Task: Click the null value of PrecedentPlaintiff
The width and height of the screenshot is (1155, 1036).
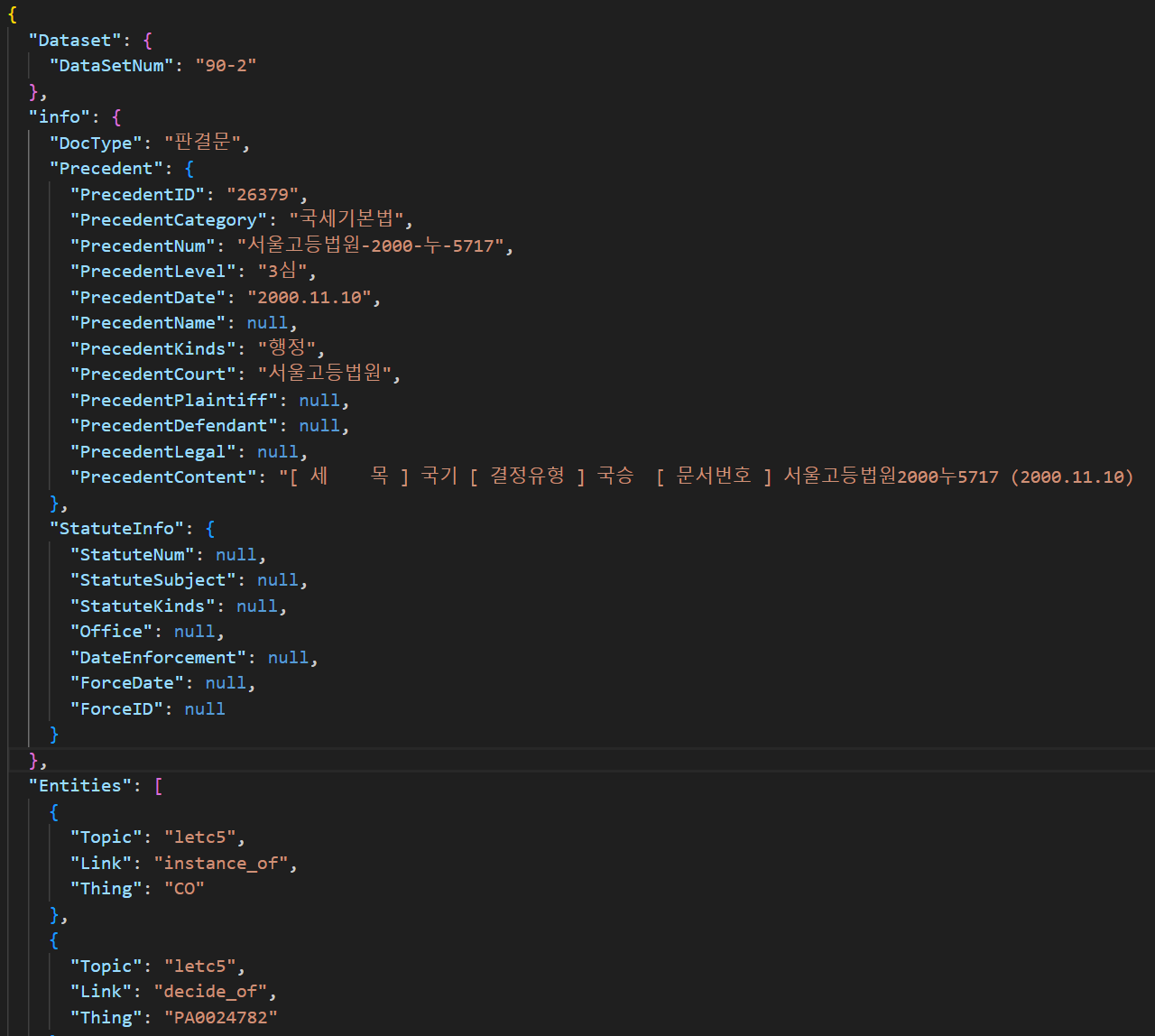Action: pyautogui.click(x=319, y=401)
